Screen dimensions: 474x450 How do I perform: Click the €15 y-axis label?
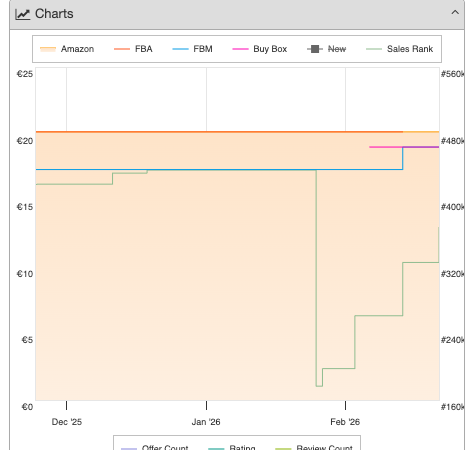coord(25,207)
